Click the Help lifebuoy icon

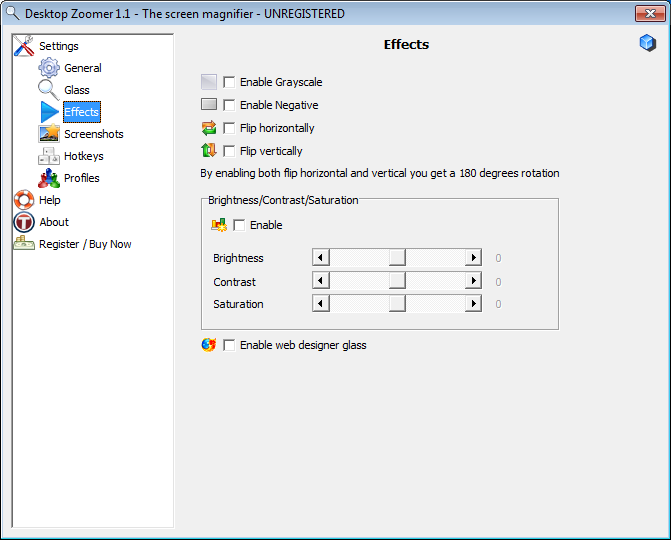click(x=24, y=200)
